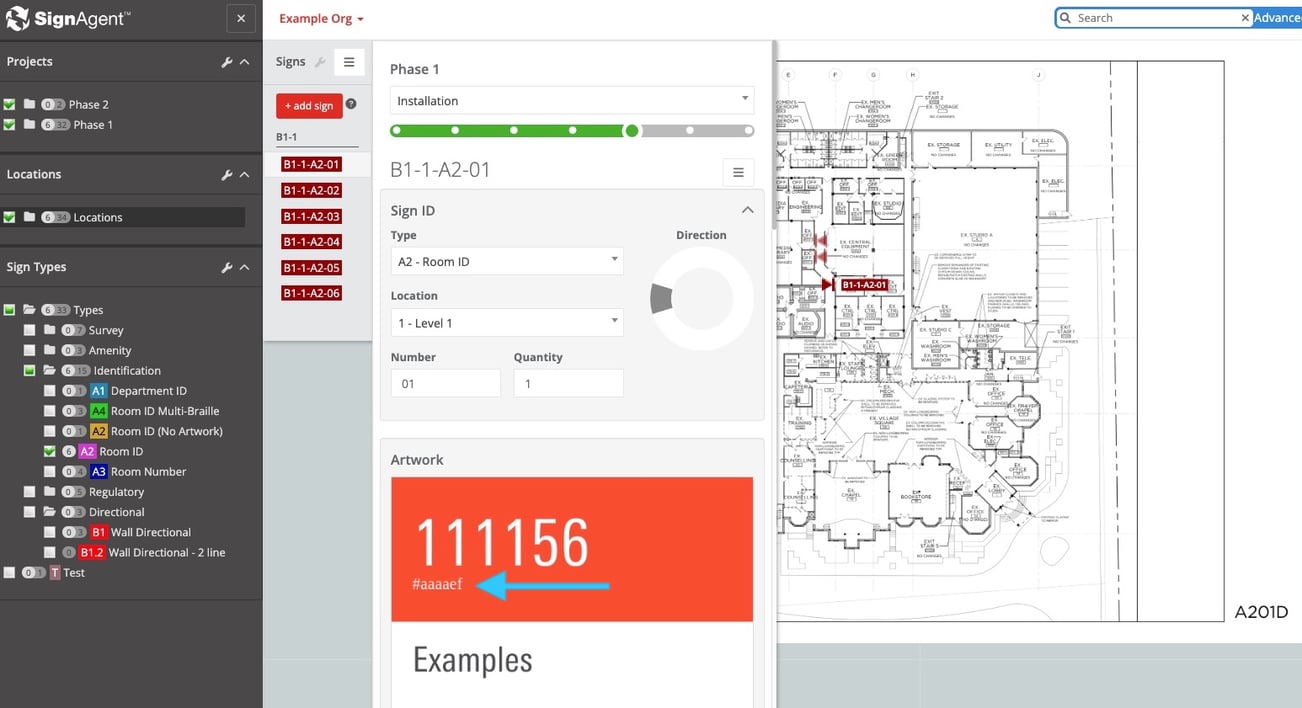This screenshot has height=708, width=1302.
Task: Uncheck the A2 Room ID sign type
Action: 50,452
